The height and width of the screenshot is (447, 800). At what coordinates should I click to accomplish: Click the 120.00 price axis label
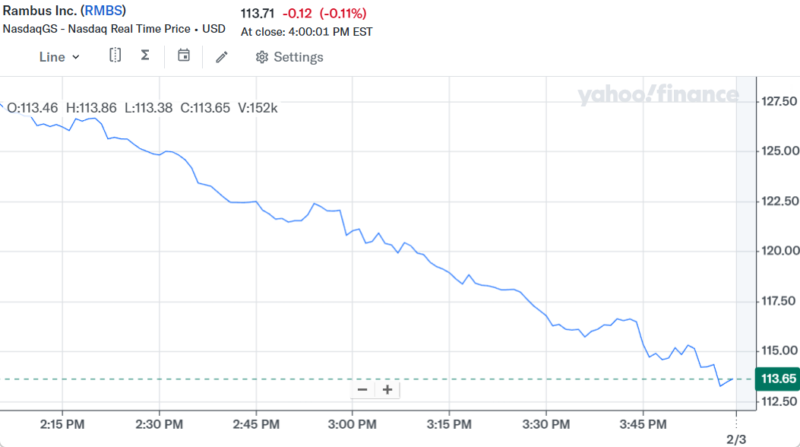779,251
